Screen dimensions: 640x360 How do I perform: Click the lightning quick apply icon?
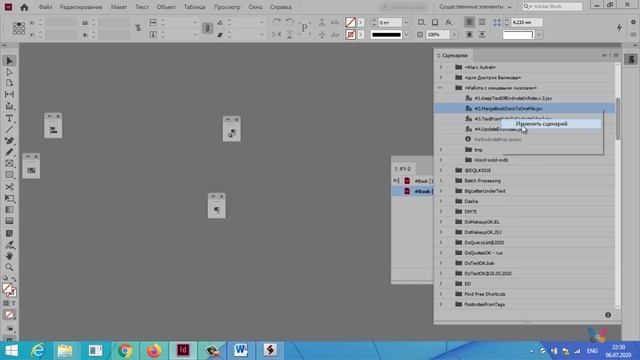point(619,27)
